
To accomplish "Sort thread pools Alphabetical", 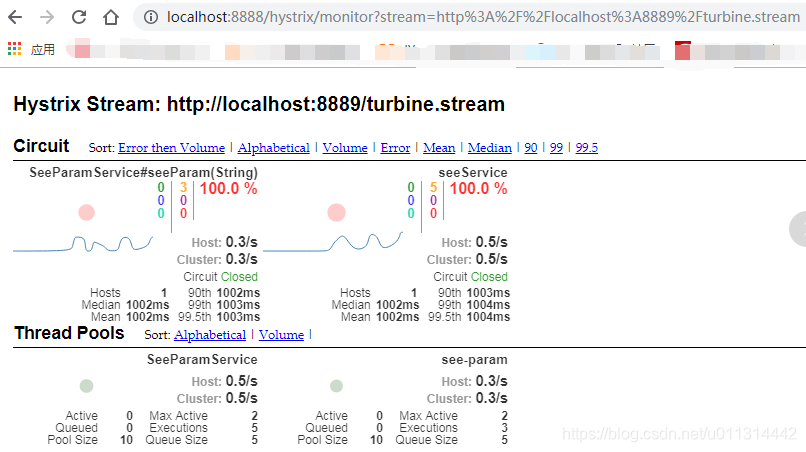I will click(210, 335).
